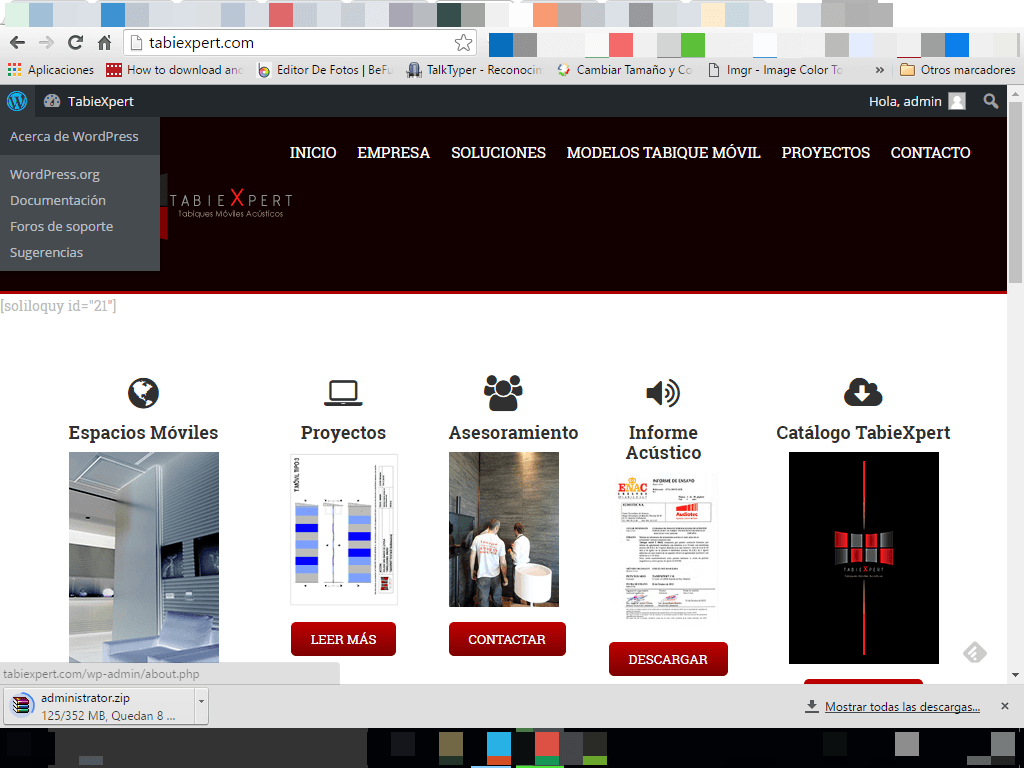Click the administrator.zip download progress text
Image resolution: width=1024 pixels, height=768 pixels.
(x=108, y=716)
